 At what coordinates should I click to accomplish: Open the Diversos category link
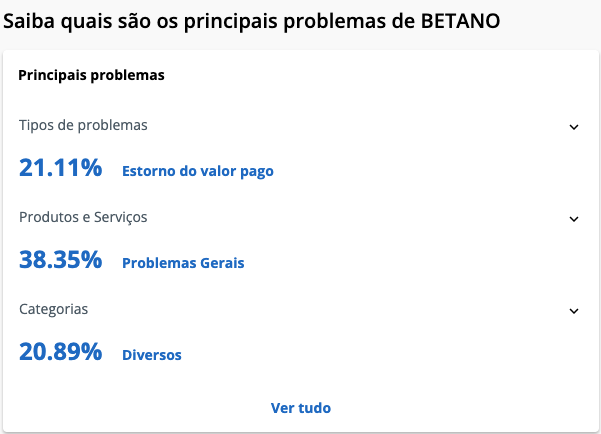pos(152,355)
